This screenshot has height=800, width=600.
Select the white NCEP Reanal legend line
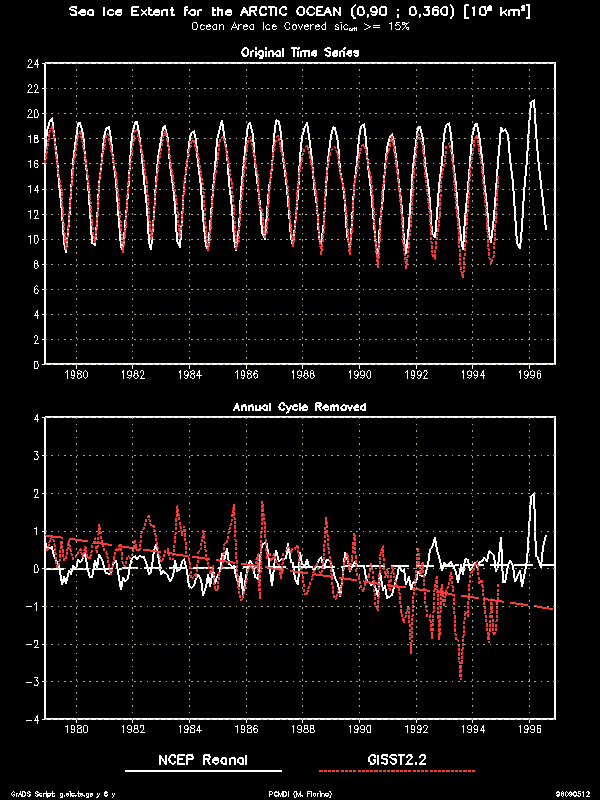(203, 772)
